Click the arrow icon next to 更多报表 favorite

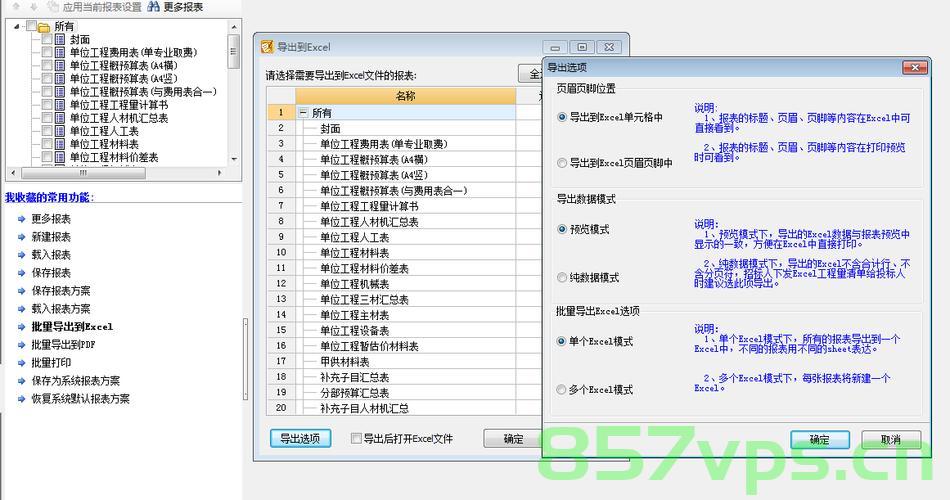(21, 219)
